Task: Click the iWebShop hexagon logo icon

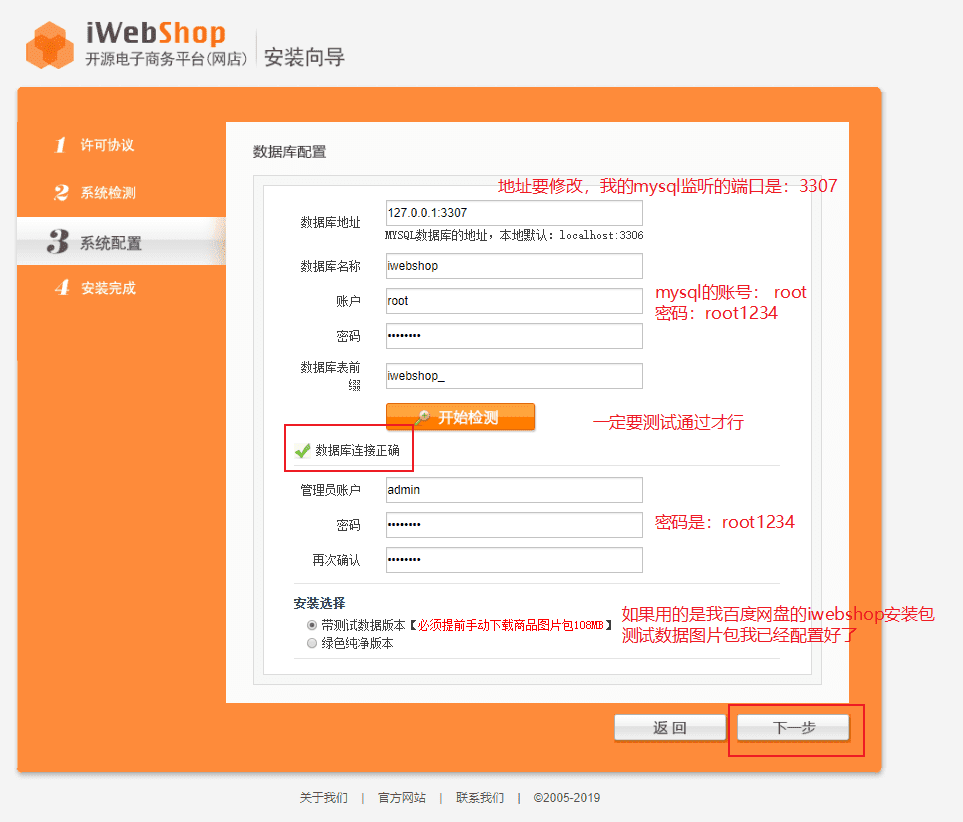Action: tap(50, 45)
